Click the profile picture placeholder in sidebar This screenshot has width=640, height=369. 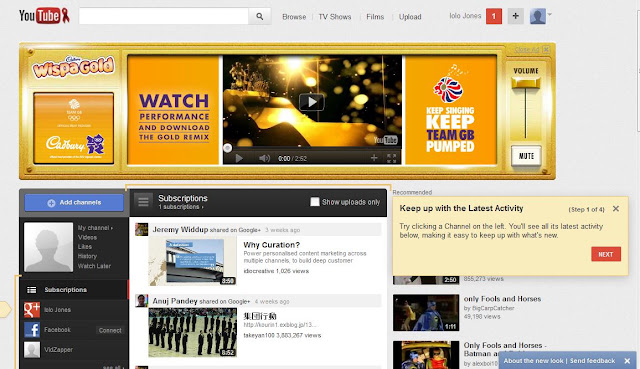tap(48, 247)
